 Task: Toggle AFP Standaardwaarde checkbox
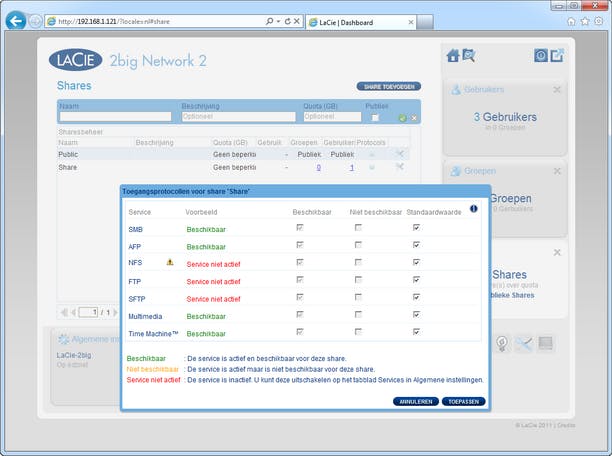[x=416, y=245]
